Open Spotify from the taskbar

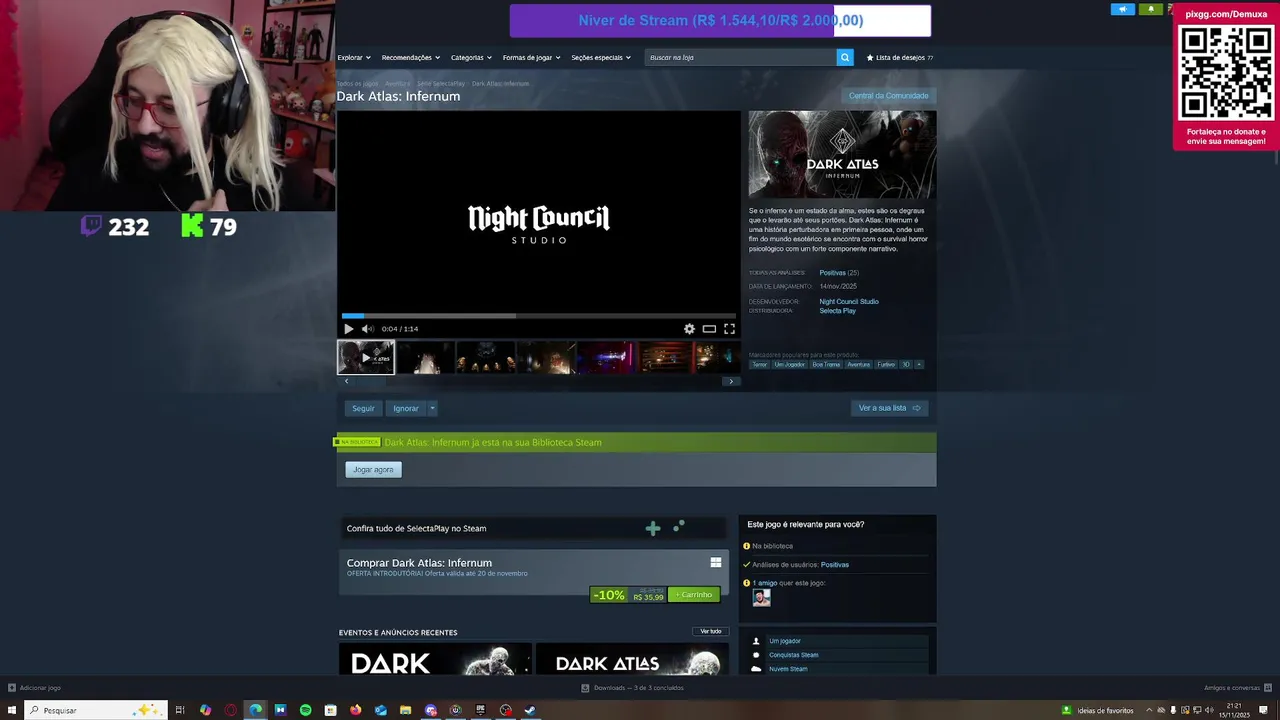pos(305,710)
